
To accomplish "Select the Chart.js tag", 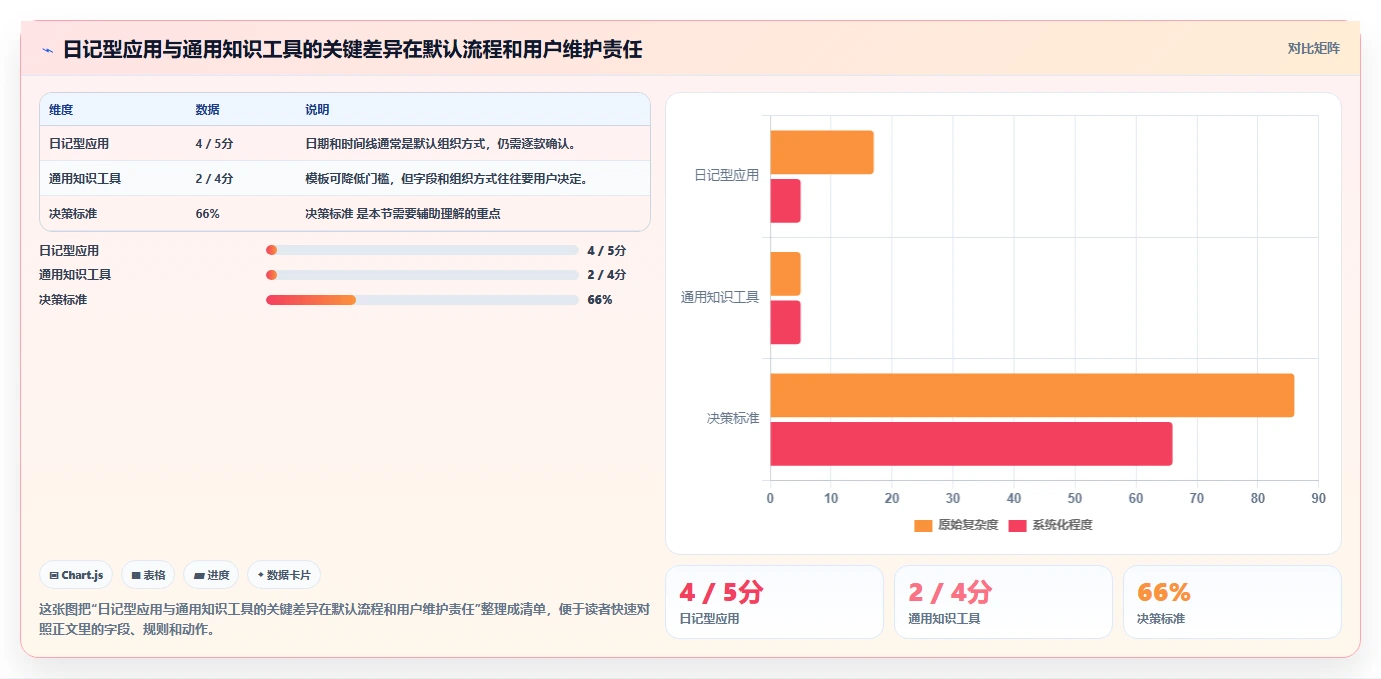I will point(77,575).
